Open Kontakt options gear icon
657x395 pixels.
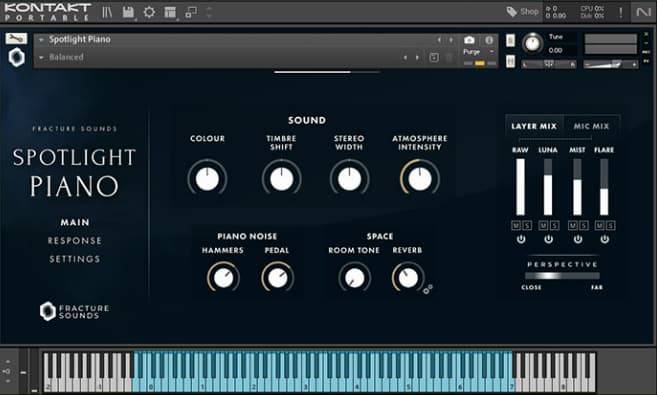(x=149, y=12)
